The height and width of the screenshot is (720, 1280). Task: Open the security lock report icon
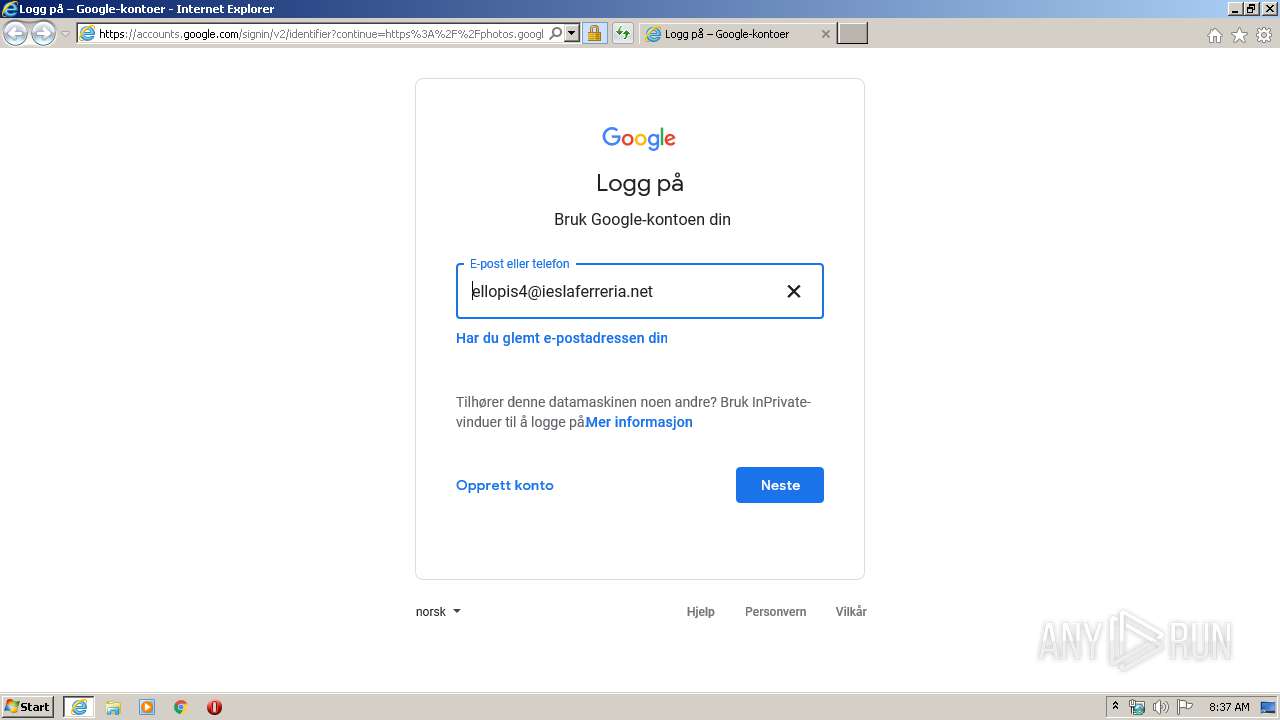(x=595, y=34)
